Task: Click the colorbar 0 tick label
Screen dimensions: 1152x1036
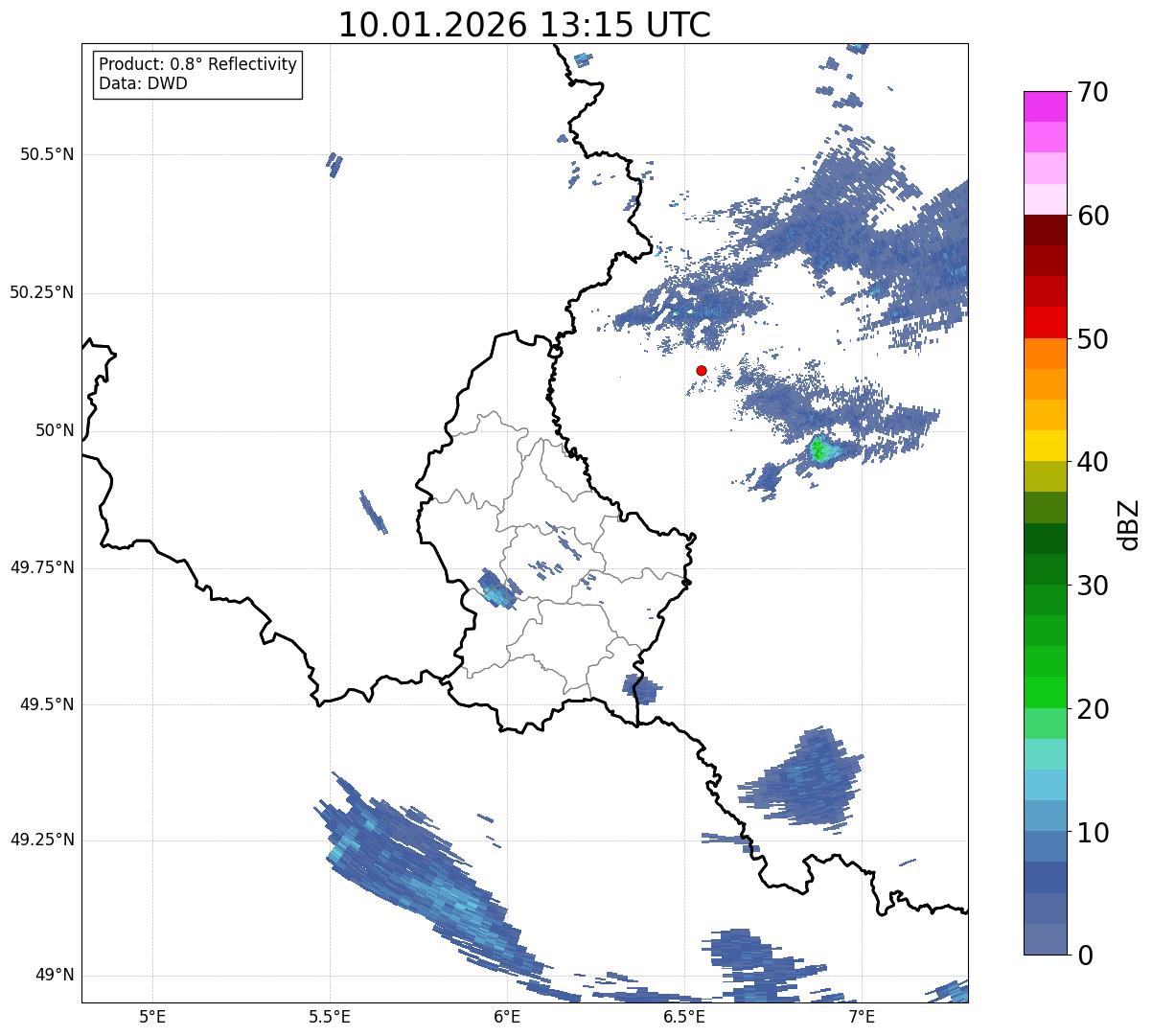Action: [x=1085, y=955]
